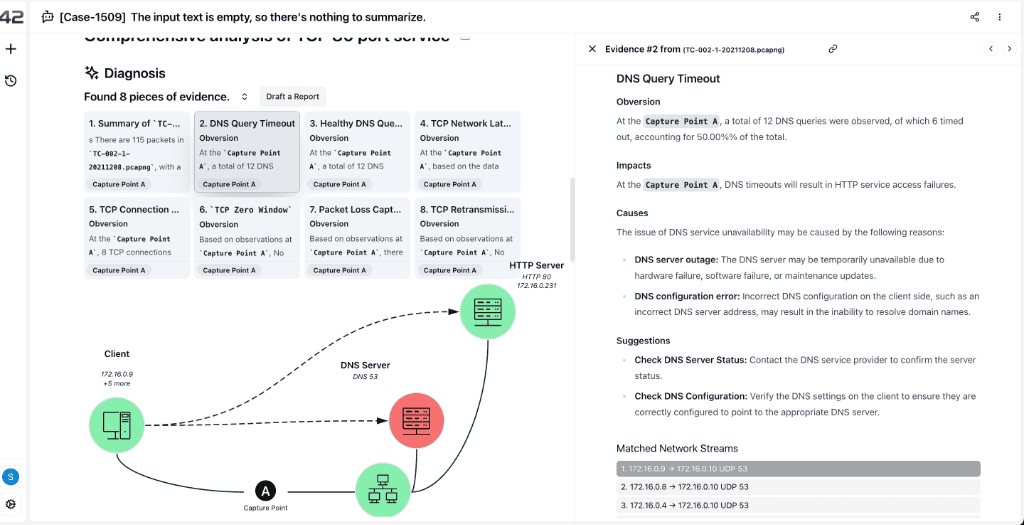Click the HTTP Server node icon

pos(488,310)
